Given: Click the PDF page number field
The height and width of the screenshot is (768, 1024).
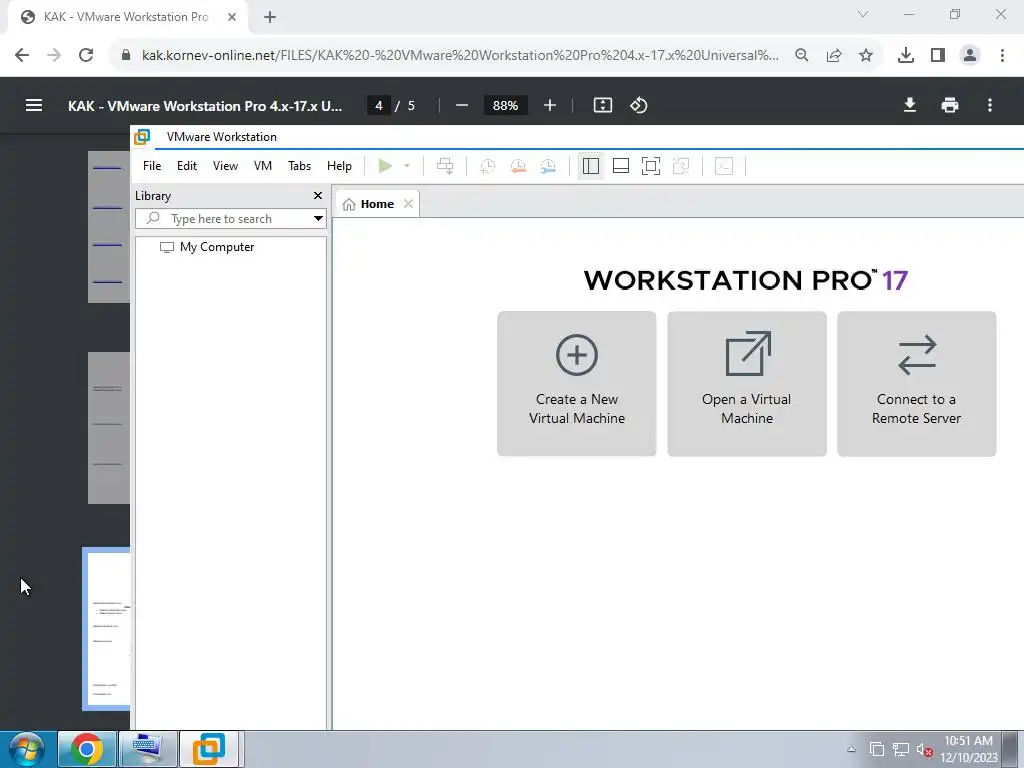Looking at the screenshot, I should click(379, 105).
